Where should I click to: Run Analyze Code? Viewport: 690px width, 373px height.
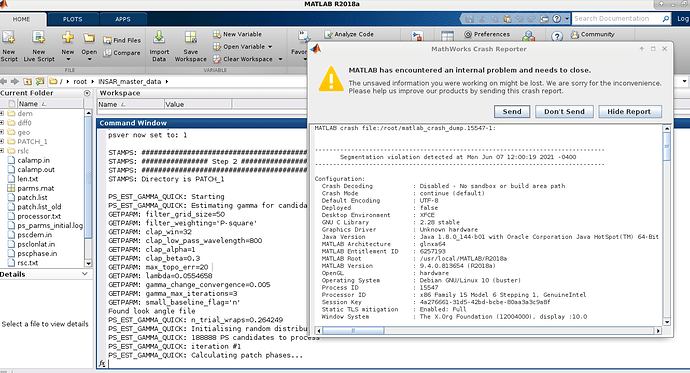349,34
